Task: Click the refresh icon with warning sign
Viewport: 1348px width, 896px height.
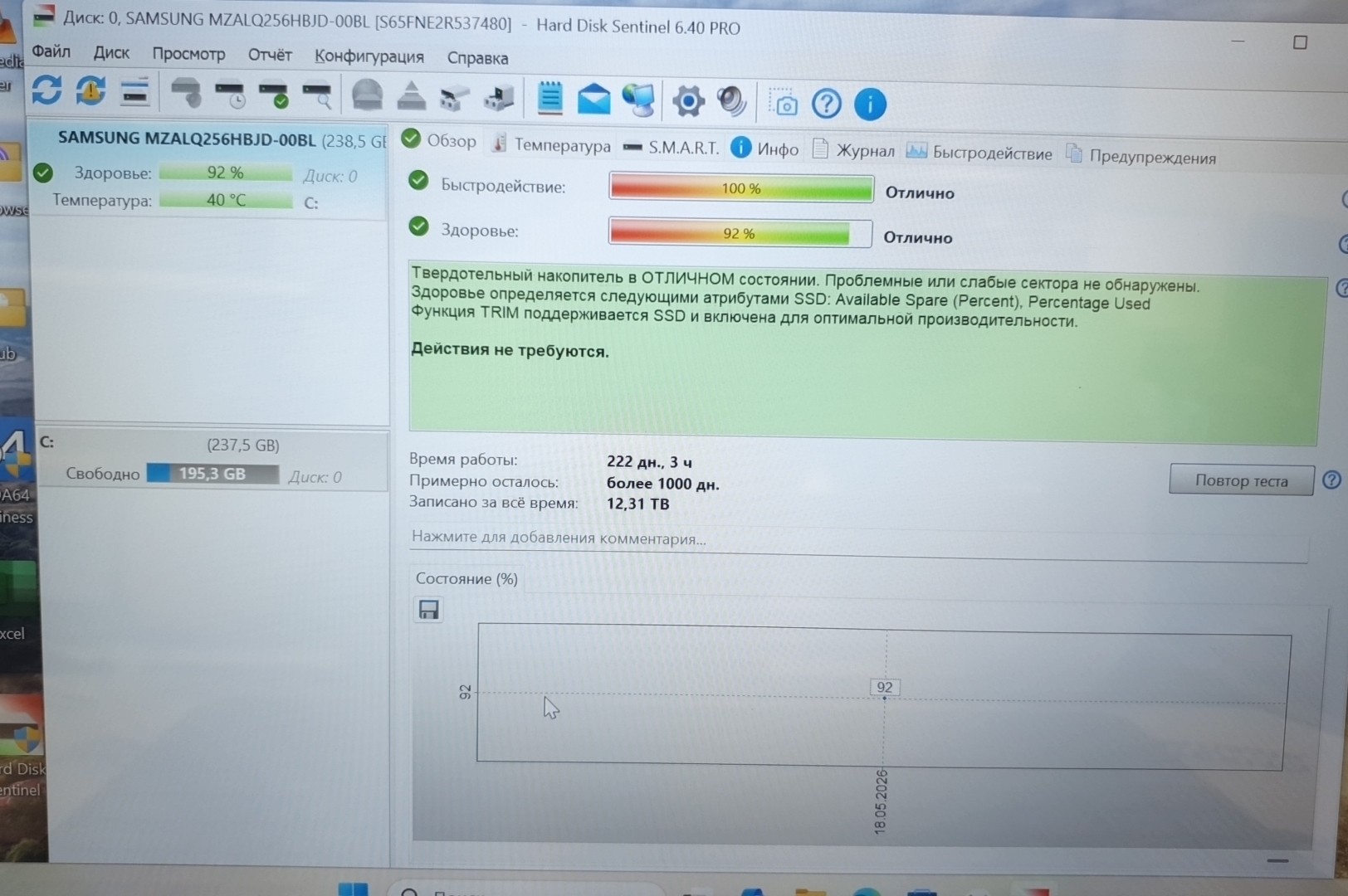Action: [x=90, y=90]
